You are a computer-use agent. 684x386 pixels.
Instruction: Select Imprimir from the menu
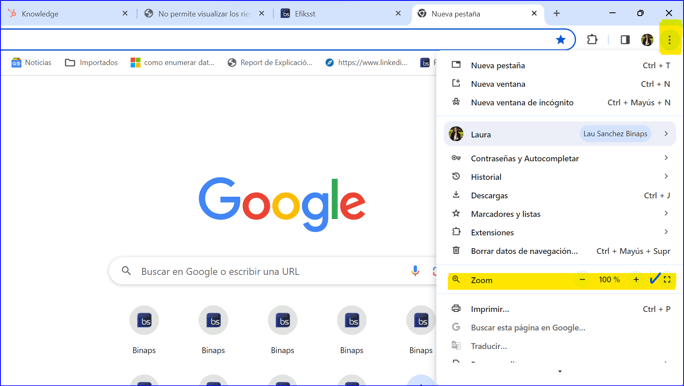[x=560, y=309]
